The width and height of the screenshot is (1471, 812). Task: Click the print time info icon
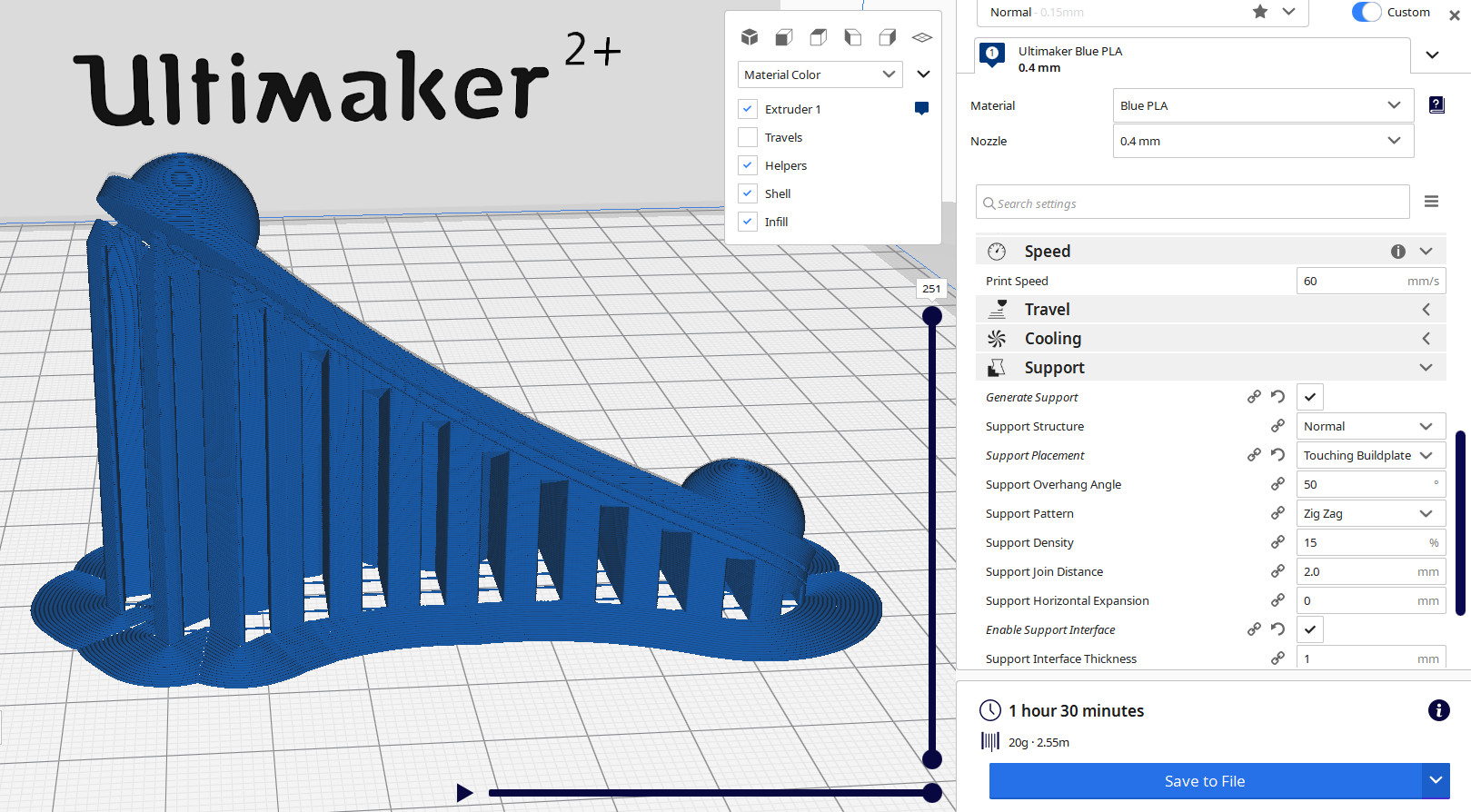click(1438, 710)
